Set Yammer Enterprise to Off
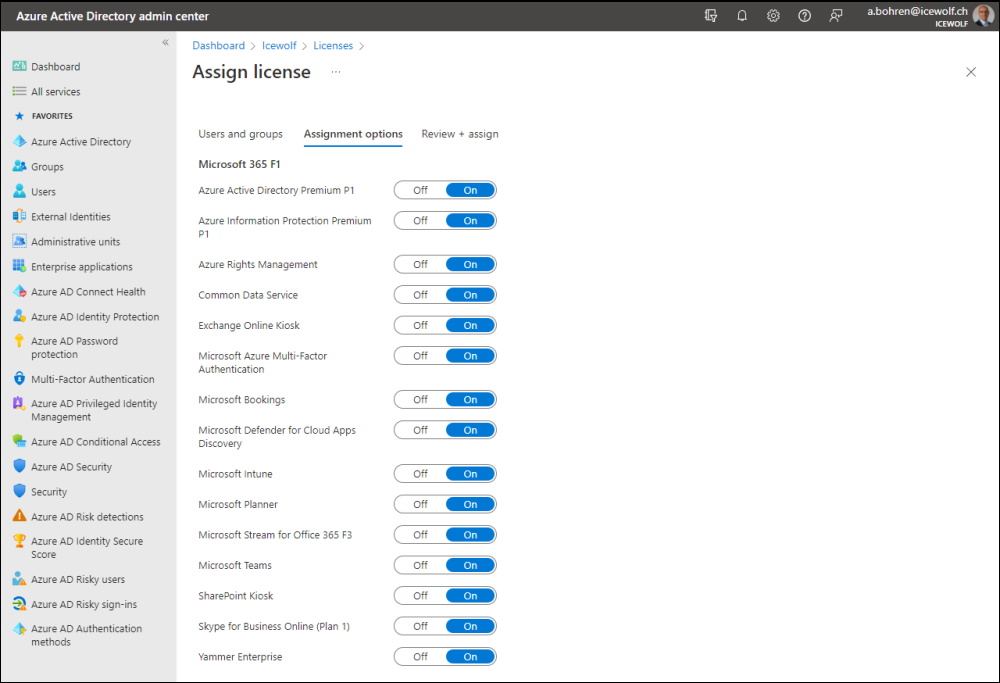This screenshot has height=683, width=1000. [x=420, y=656]
